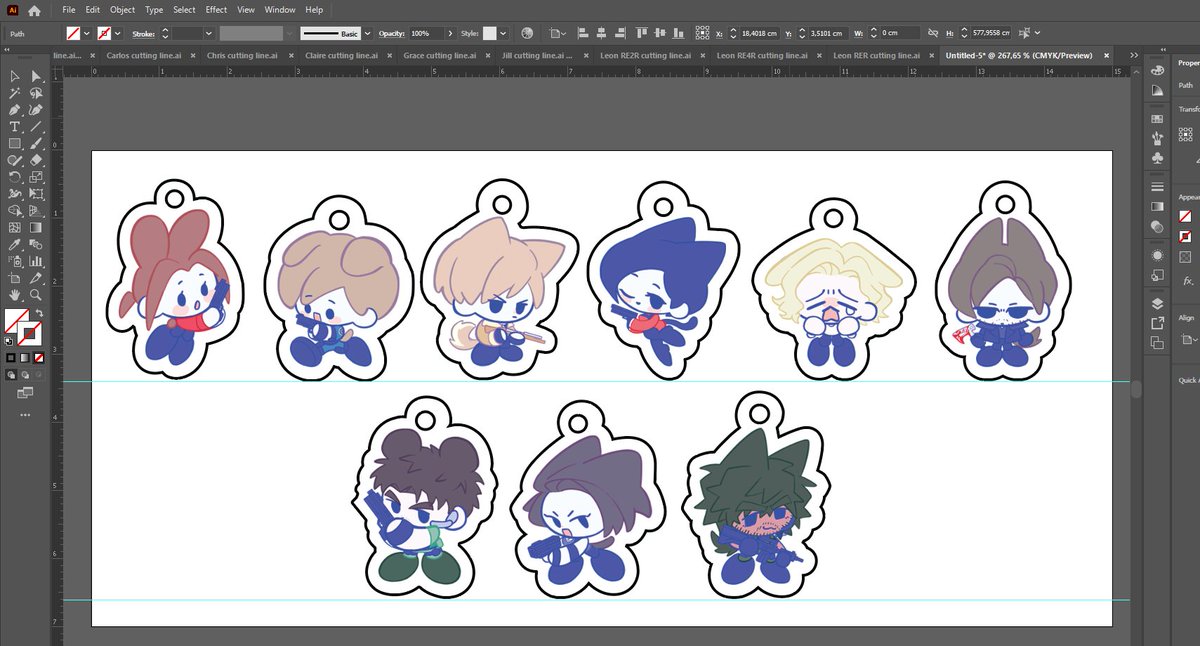Select the Magic Wand tool
The image size is (1200, 646).
[x=15, y=93]
